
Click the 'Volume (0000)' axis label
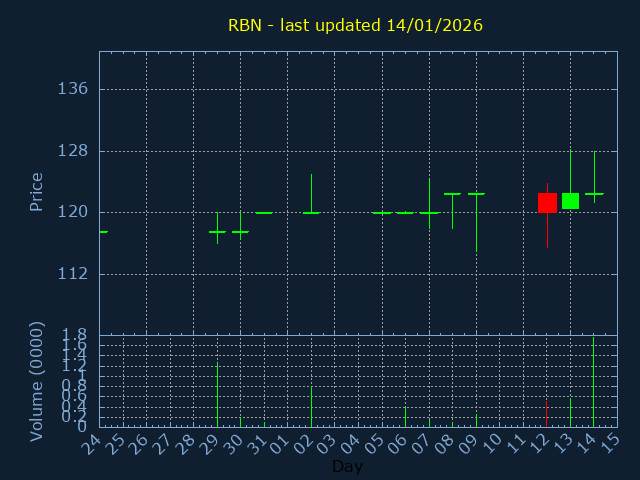37,380
